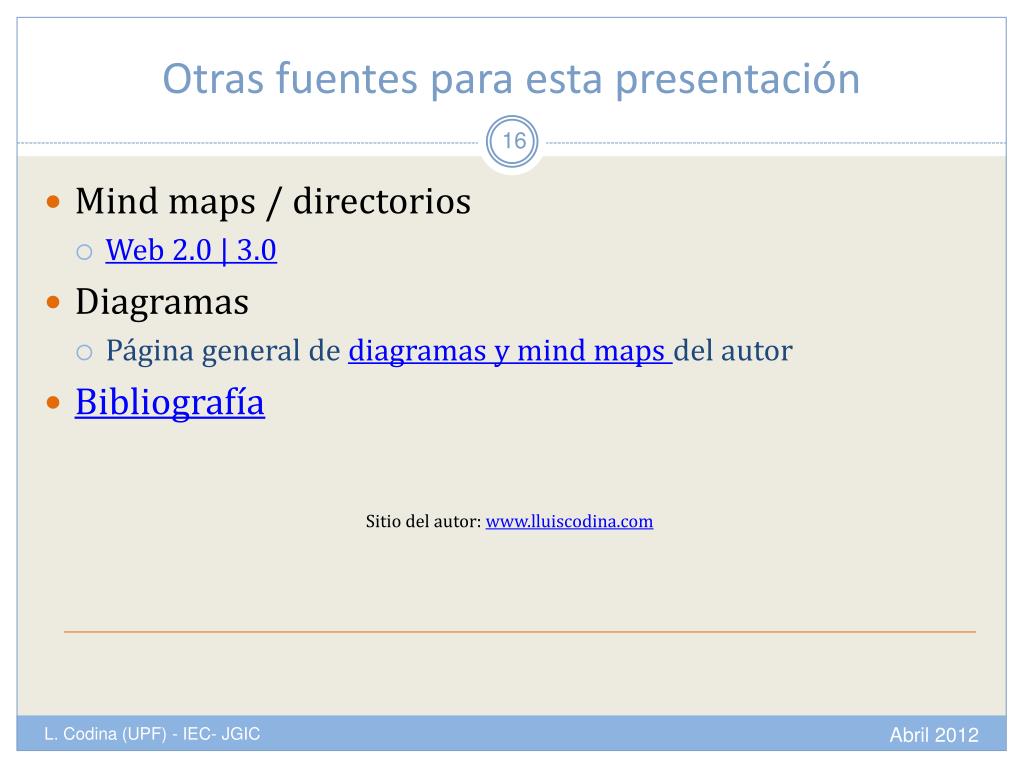Viewport: 1024px width, 768px height.
Task: Click the text 'del autor'
Action: 733,351
